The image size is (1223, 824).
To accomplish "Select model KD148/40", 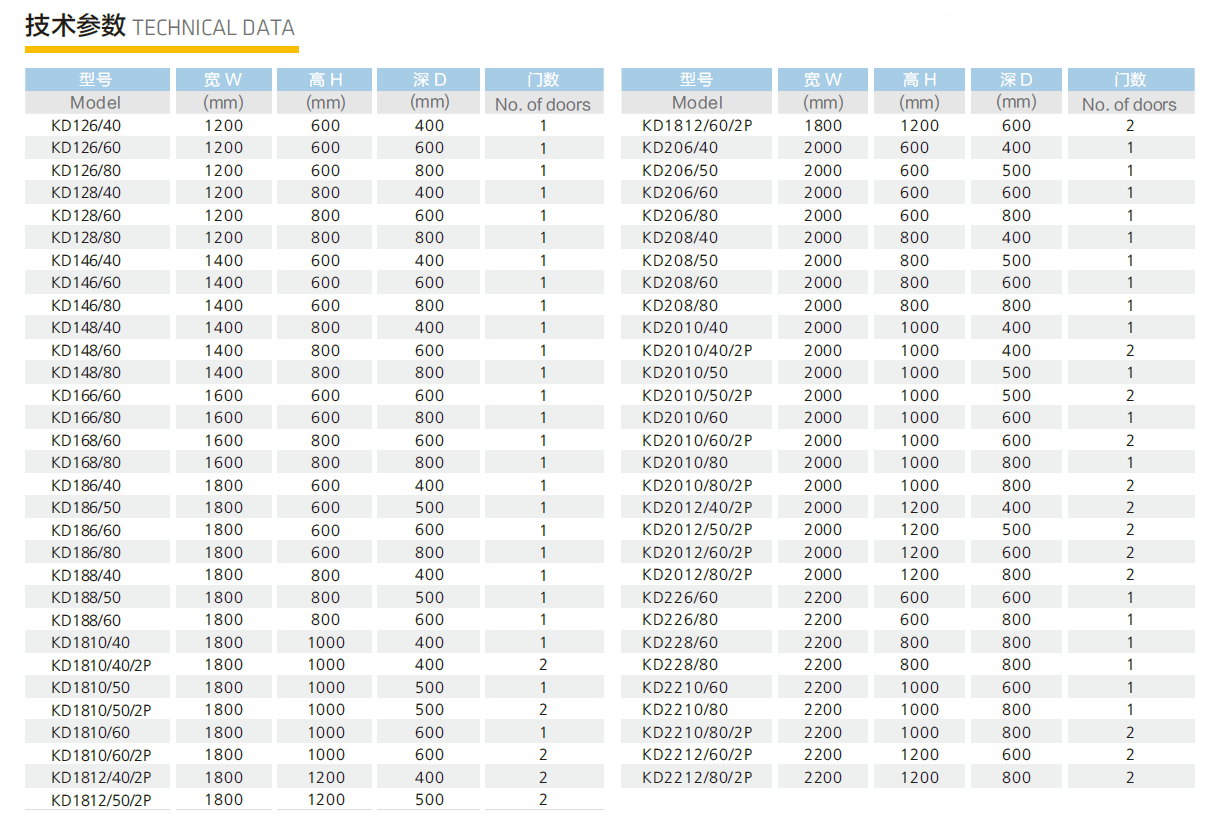I will (x=86, y=327).
